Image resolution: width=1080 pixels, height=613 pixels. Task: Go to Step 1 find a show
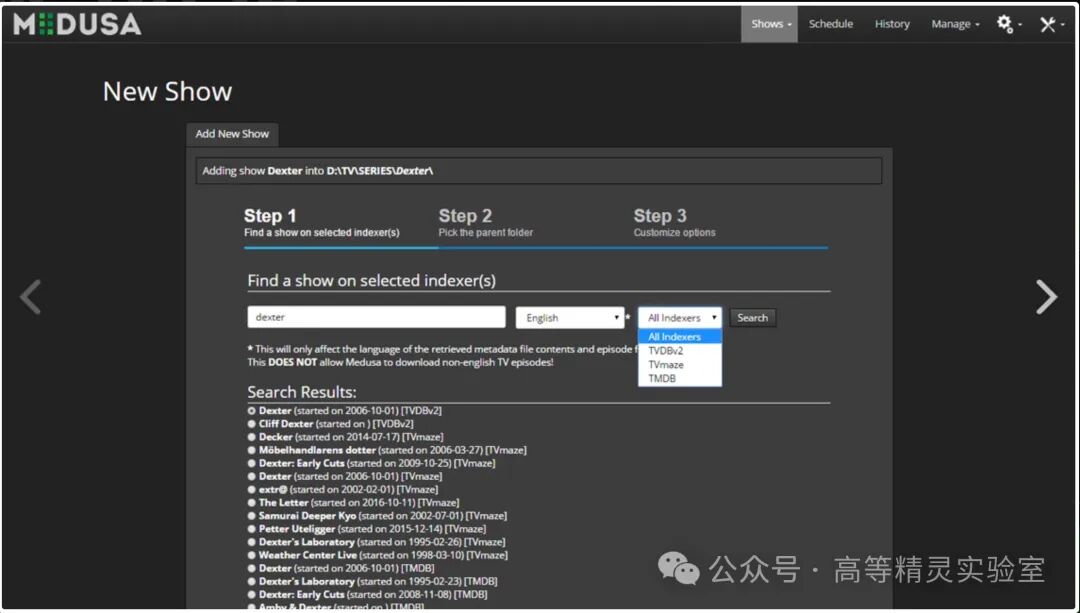(322, 223)
